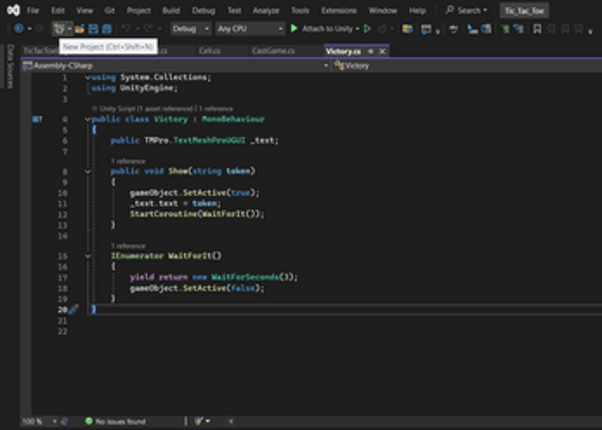Viewport: 602px width, 430px height.
Task: Click the greyed-out Previous Bookmark icon
Action: click(551, 29)
